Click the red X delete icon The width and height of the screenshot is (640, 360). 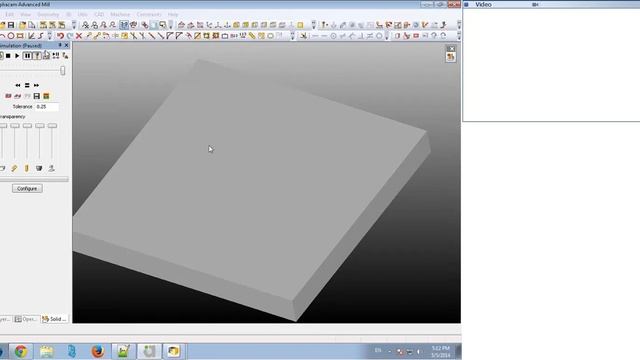pyautogui.click(x=79, y=36)
